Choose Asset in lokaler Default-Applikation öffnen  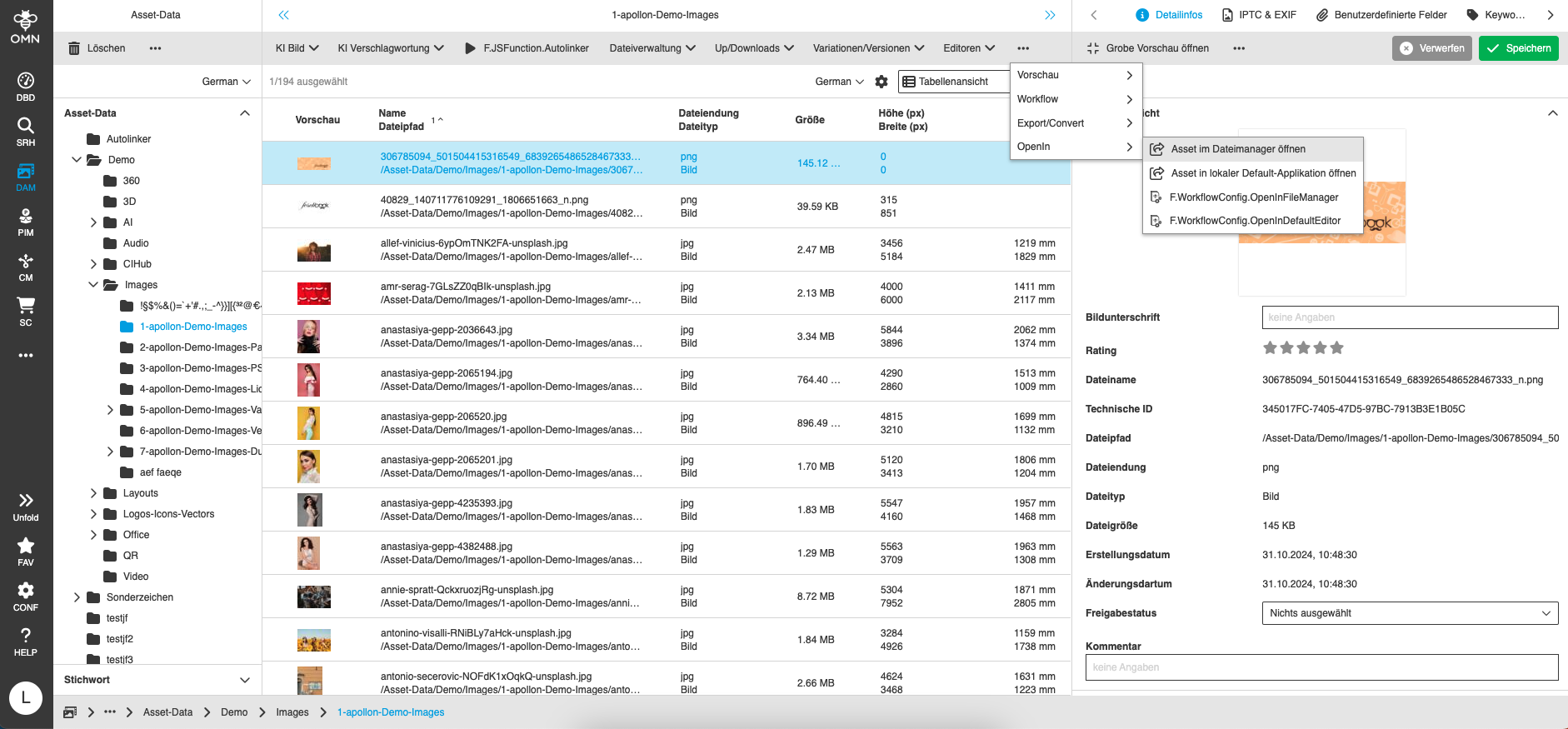click(1253, 173)
